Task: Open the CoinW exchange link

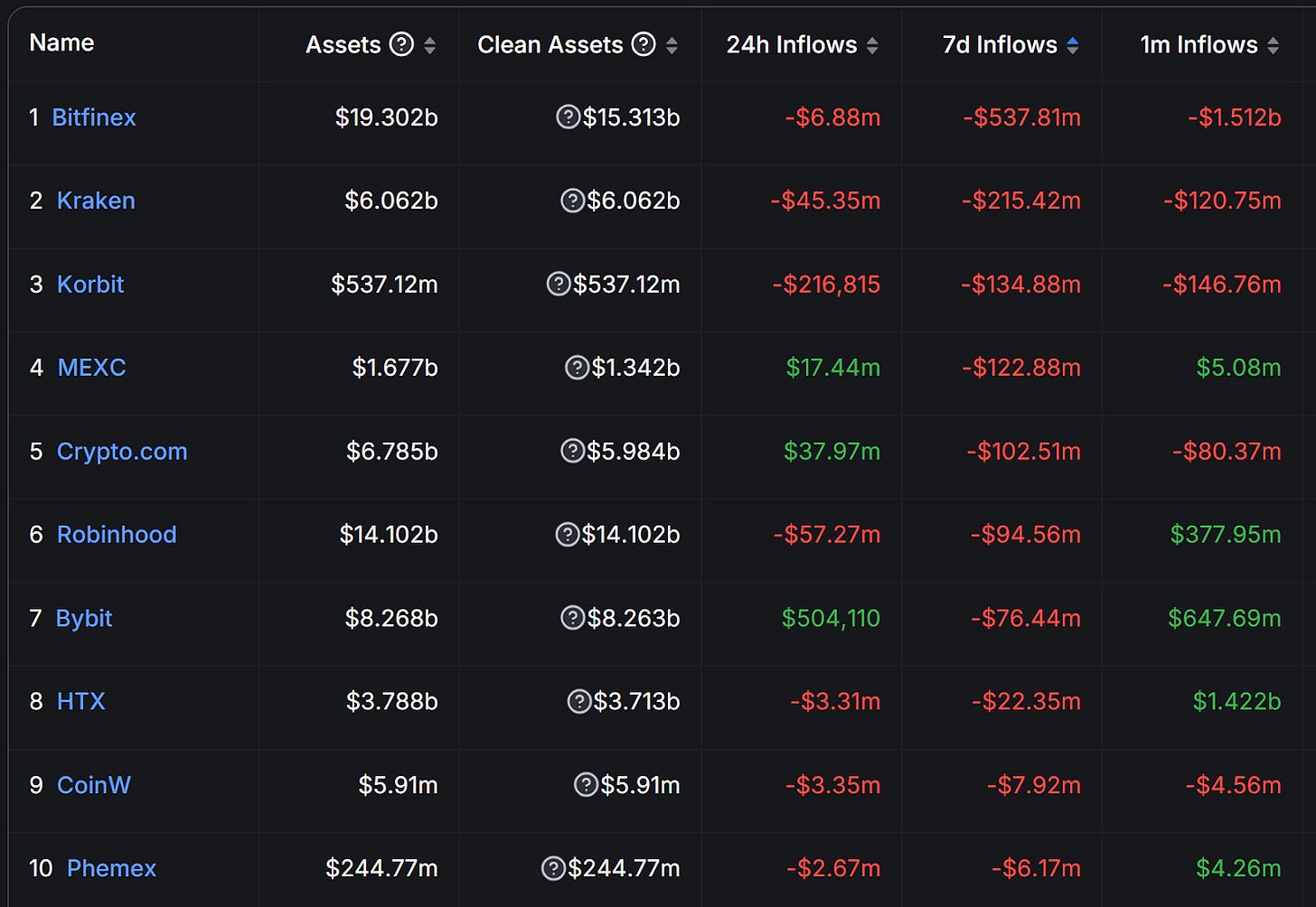Action: click(x=93, y=785)
